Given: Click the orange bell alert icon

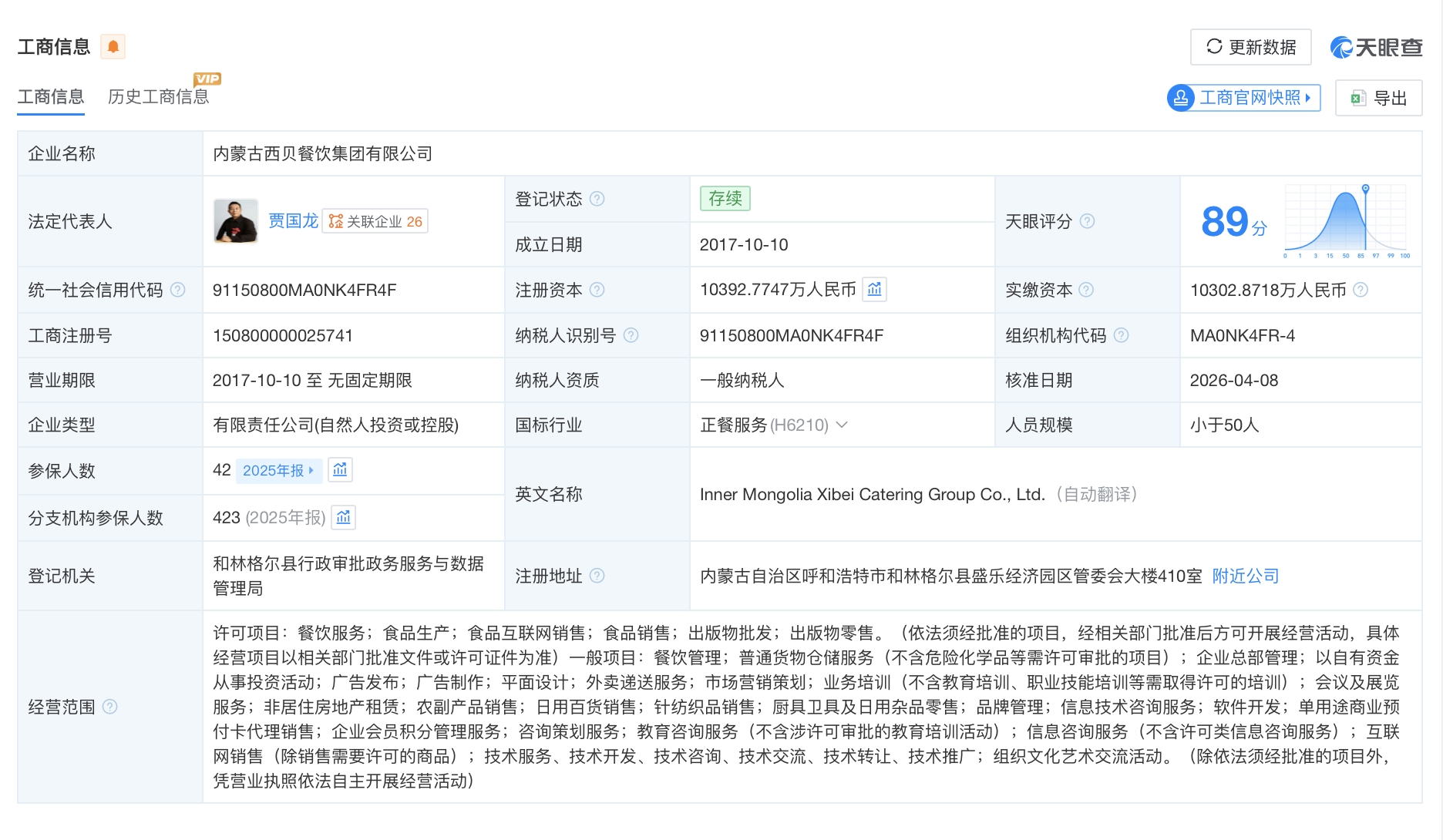Looking at the screenshot, I should tap(113, 47).
